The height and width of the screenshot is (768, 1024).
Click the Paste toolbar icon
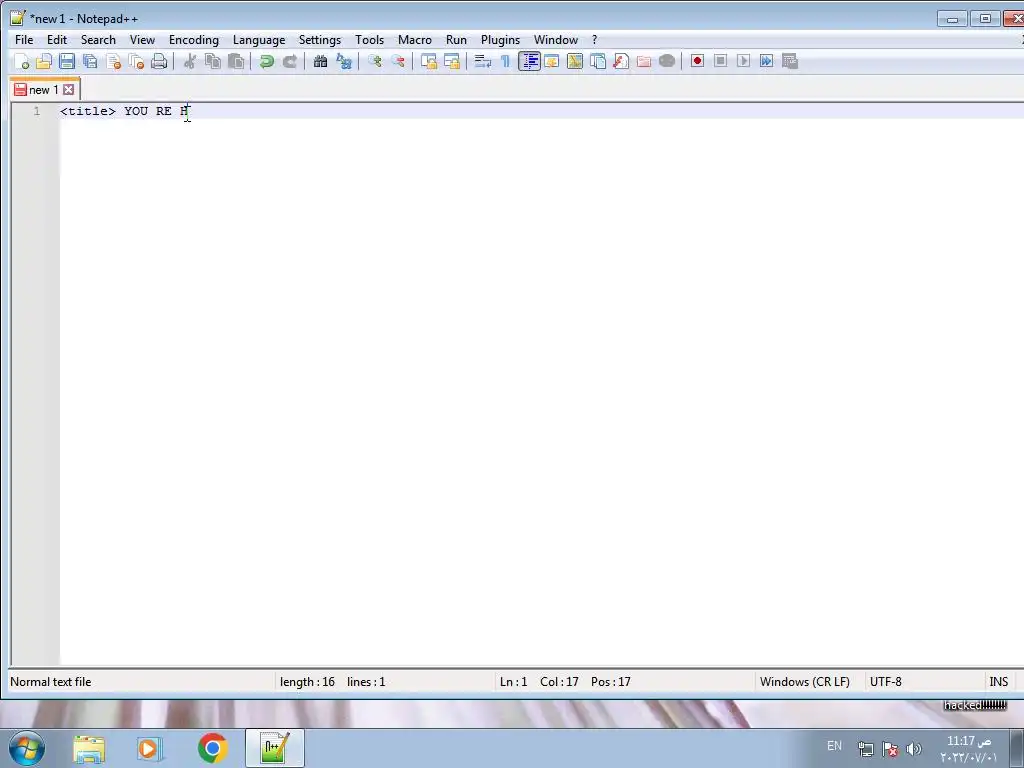coord(236,61)
